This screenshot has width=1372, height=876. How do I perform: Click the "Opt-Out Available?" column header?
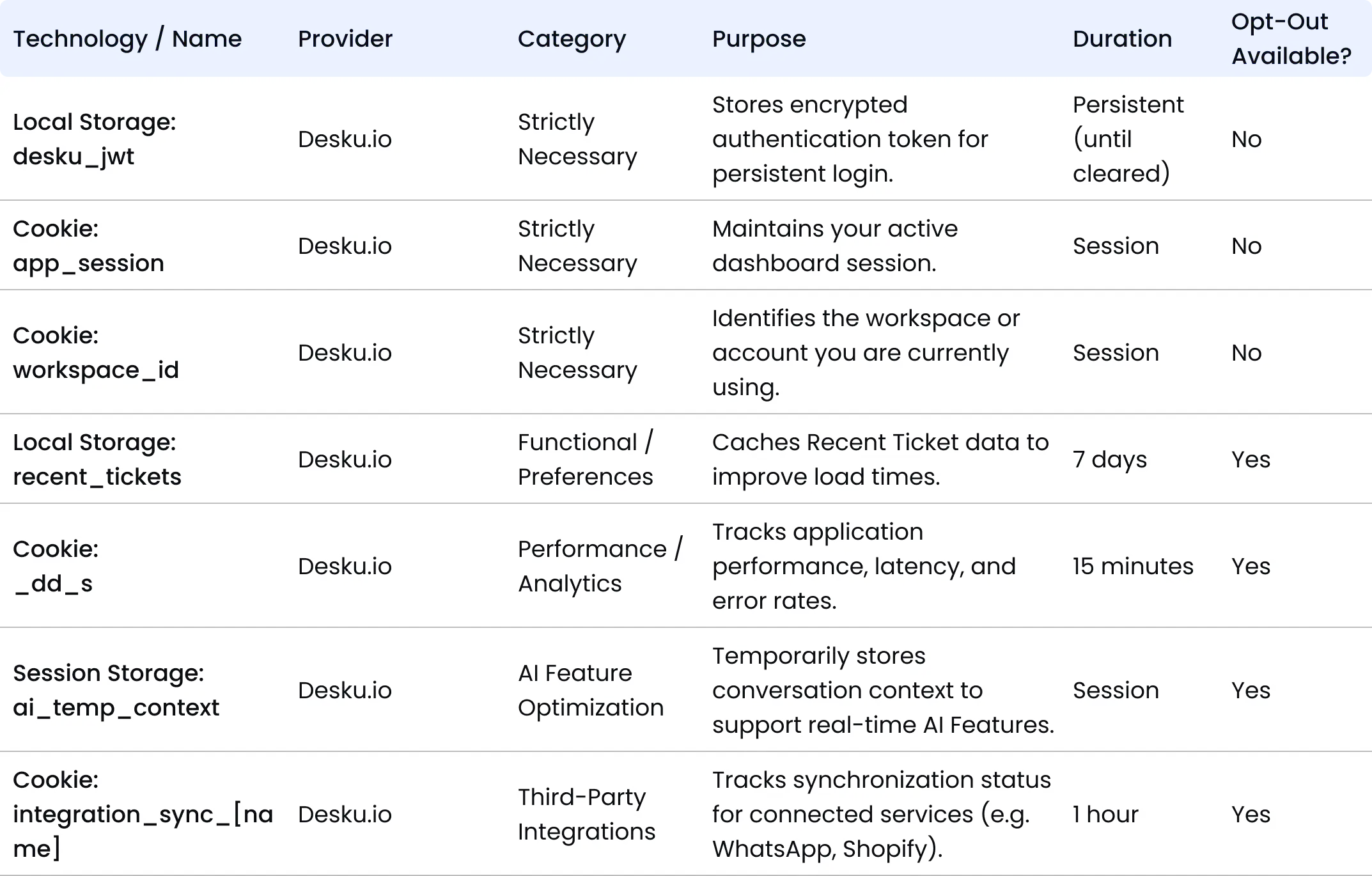tap(1291, 39)
